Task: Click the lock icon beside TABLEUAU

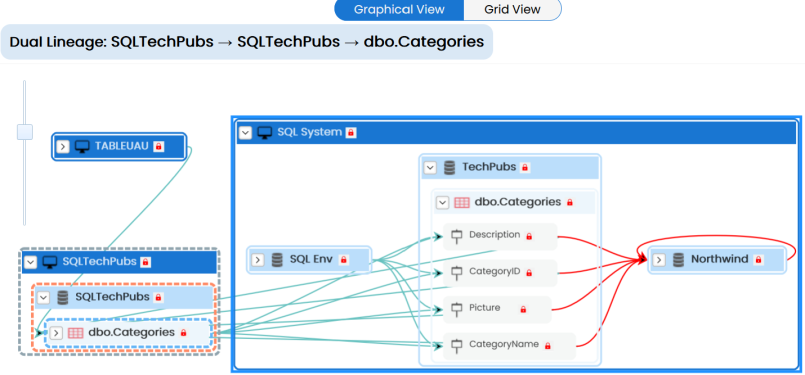Action: (x=159, y=146)
